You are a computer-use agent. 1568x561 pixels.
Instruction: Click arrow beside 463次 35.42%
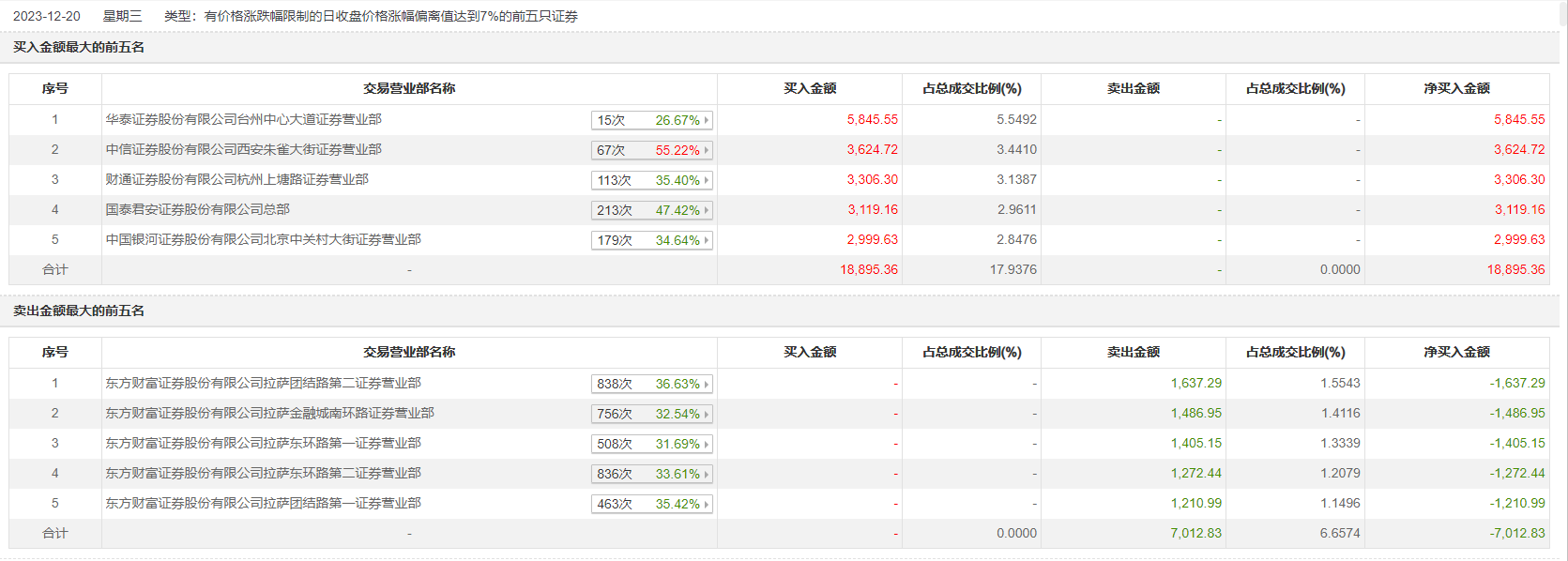point(707,504)
